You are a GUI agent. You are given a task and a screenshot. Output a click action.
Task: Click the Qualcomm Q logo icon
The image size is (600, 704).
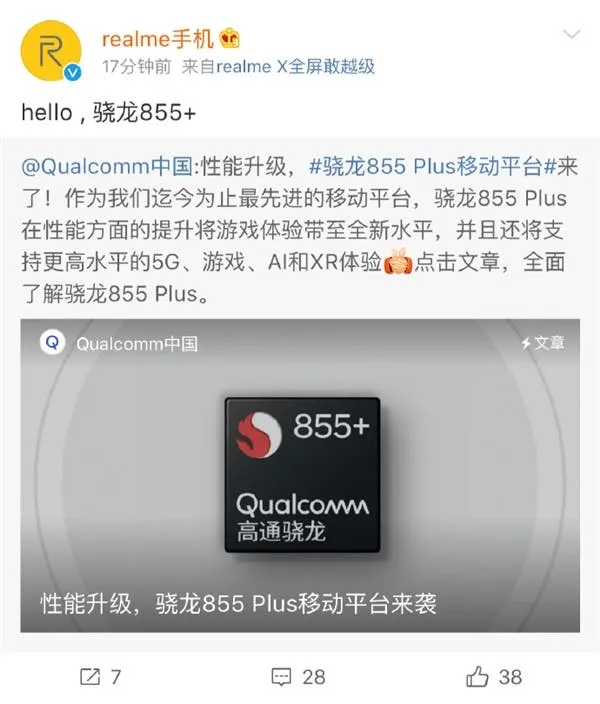click(x=53, y=343)
